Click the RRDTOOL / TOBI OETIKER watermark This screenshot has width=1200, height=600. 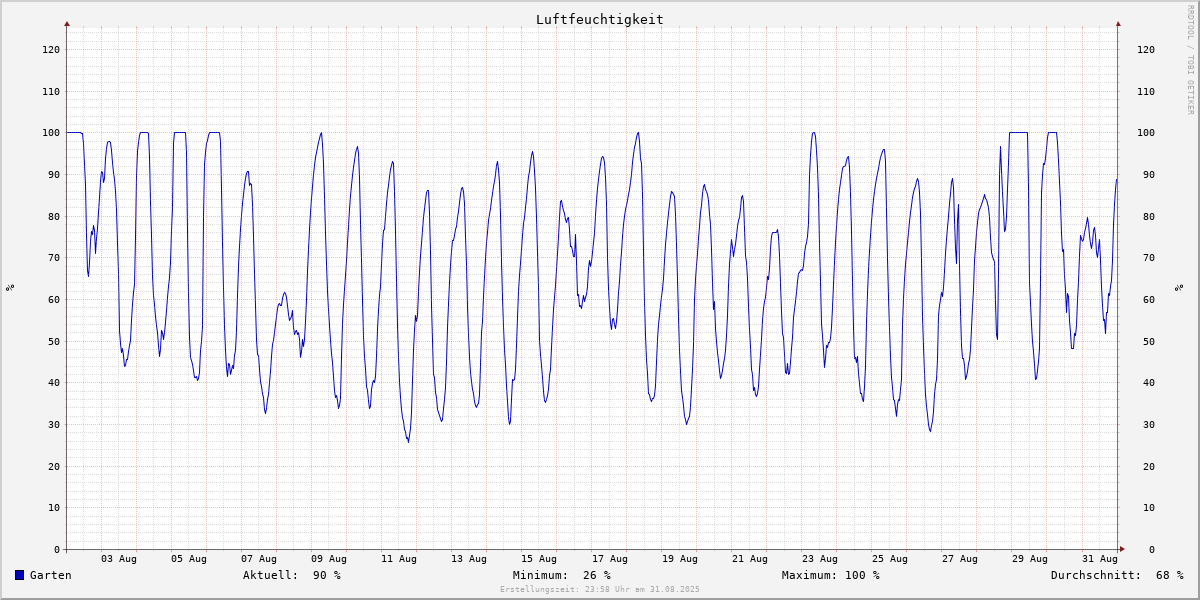click(1190, 59)
